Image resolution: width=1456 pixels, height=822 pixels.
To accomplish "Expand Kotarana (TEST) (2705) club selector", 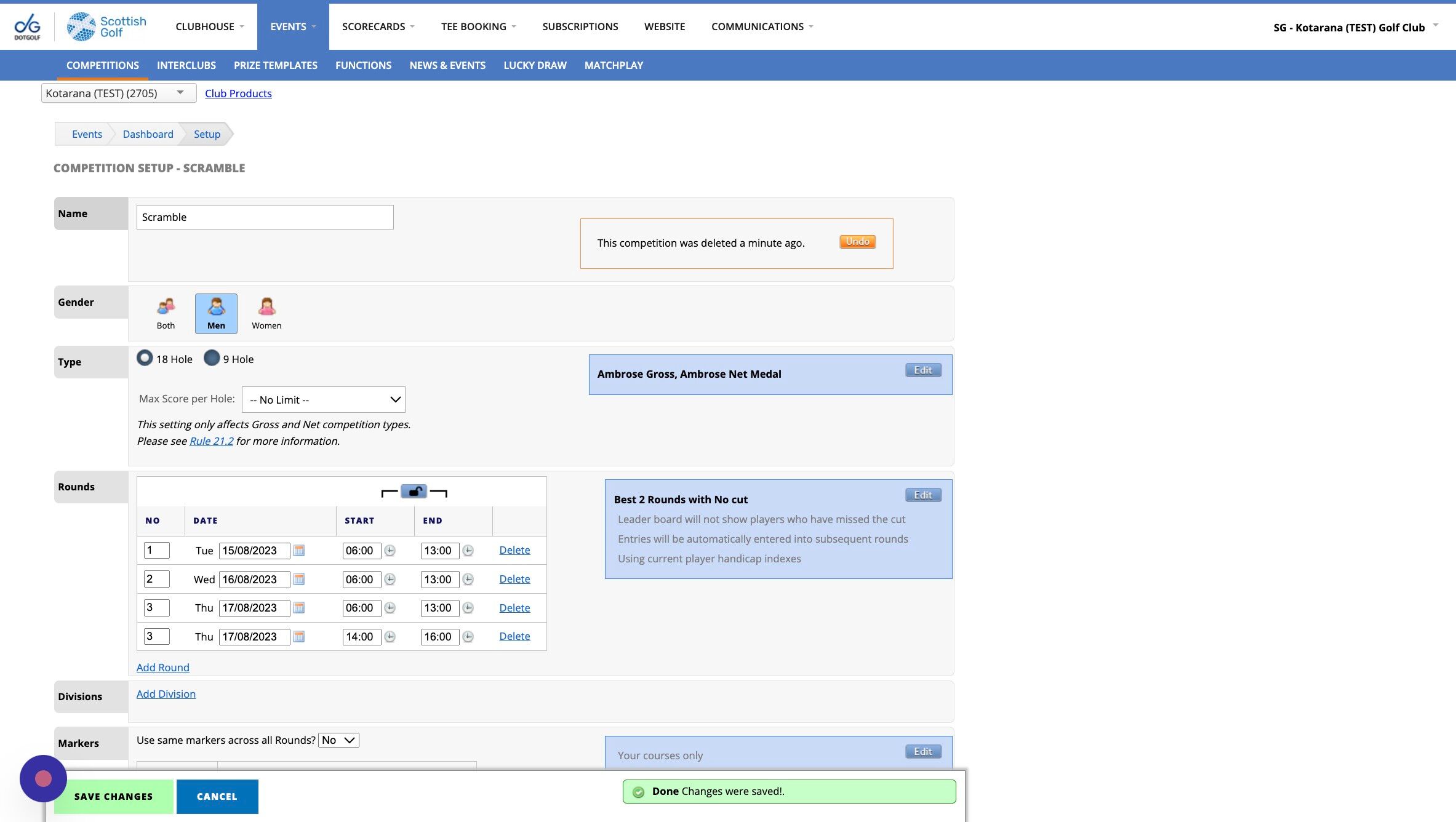I will [x=118, y=93].
